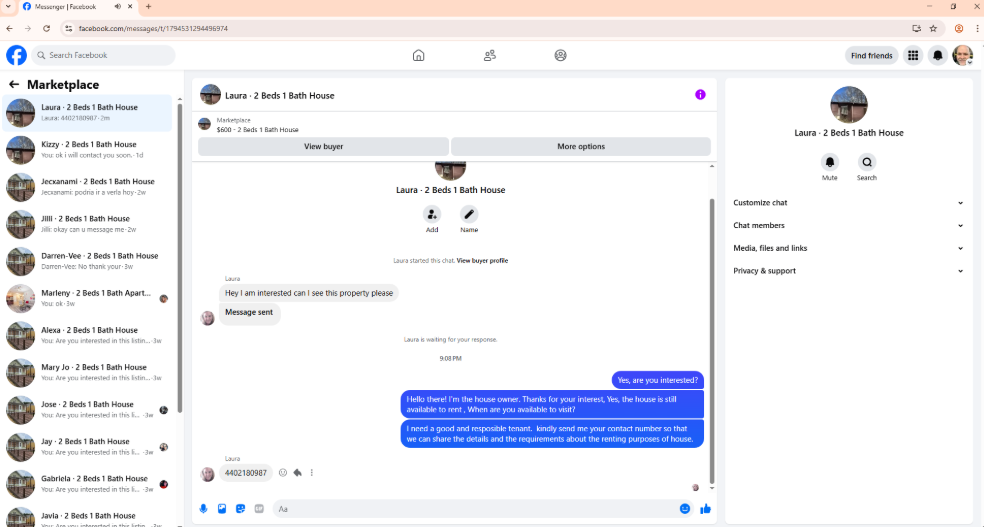Open Darren-Vee 2 Beds 1 Bath House chat
984x527 pixels.
tap(87, 261)
